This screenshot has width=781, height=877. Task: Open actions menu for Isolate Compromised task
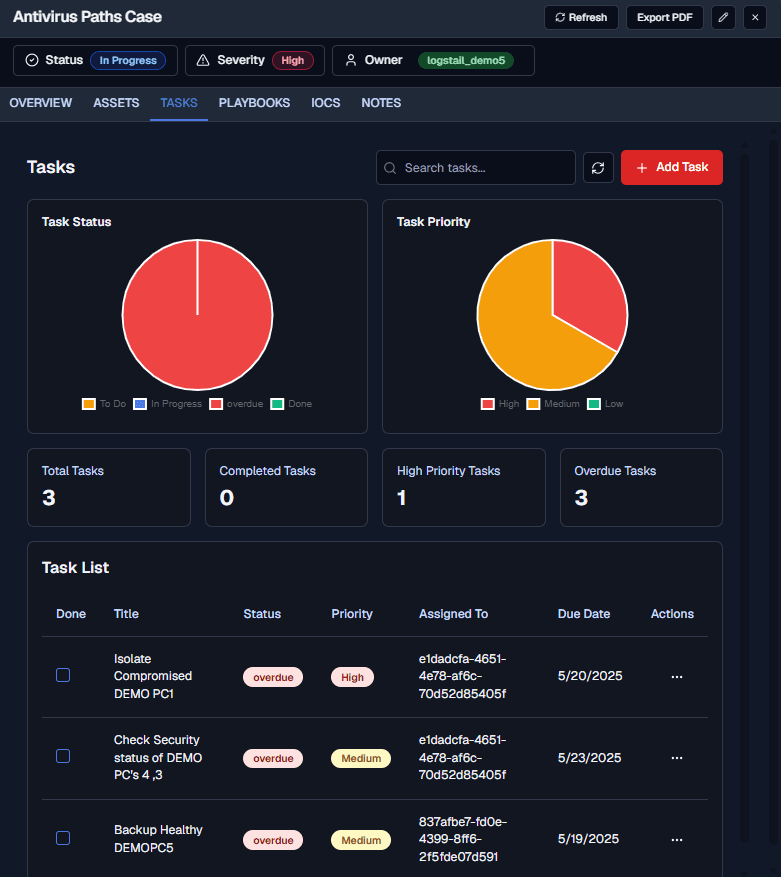[677, 677]
